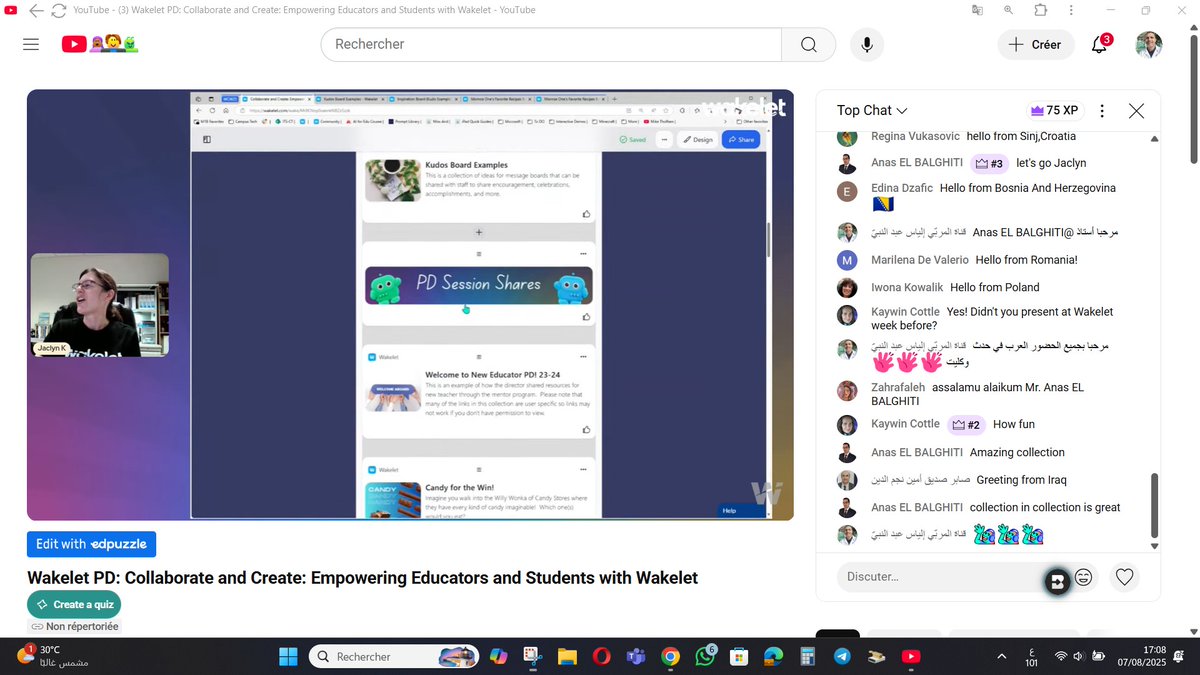Open the weather widget showing 30°C

click(53, 657)
